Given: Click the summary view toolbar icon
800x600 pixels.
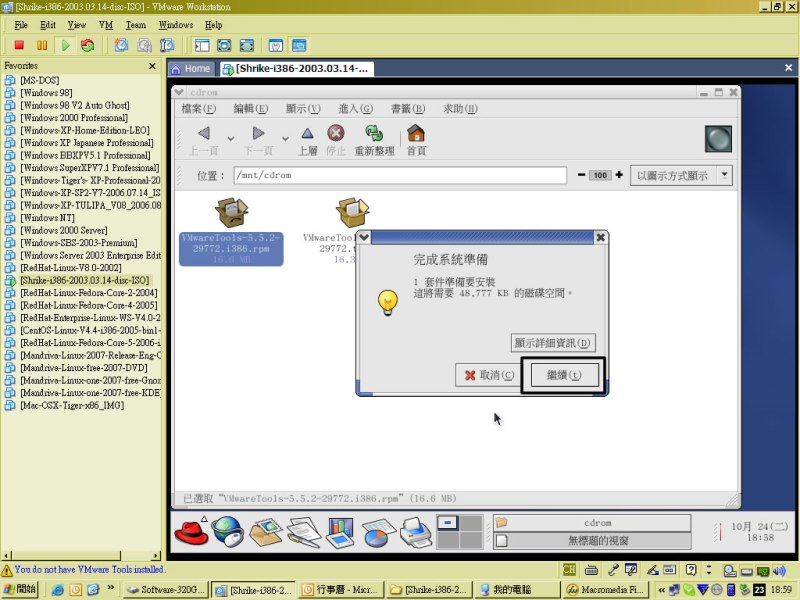Looking at the screenshot, I should (276, 45).
